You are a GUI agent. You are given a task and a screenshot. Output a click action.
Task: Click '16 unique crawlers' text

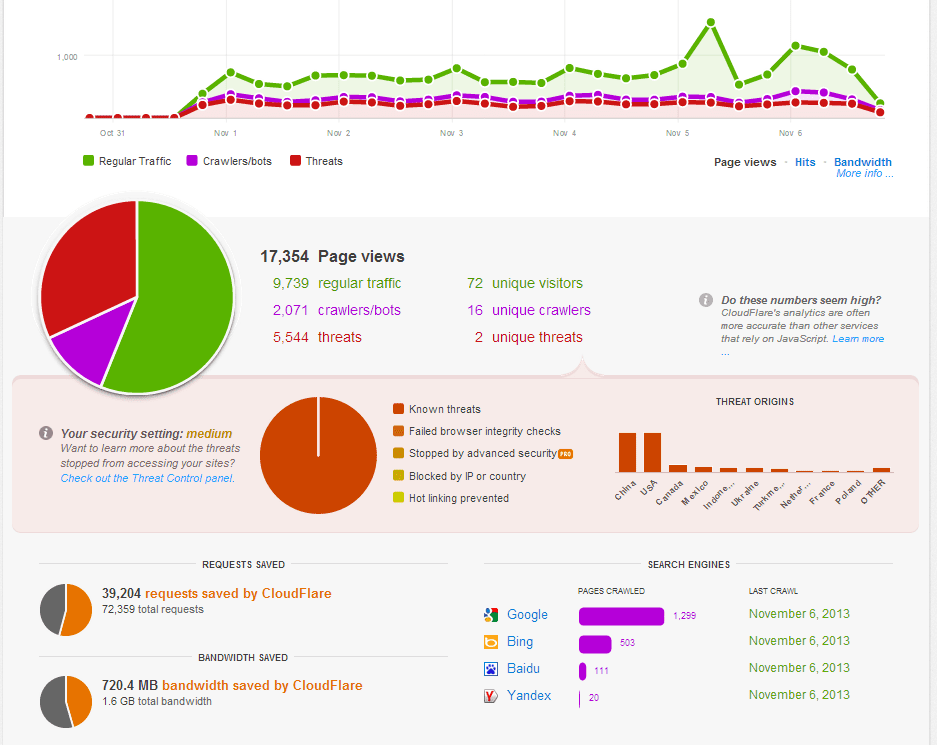529,310
